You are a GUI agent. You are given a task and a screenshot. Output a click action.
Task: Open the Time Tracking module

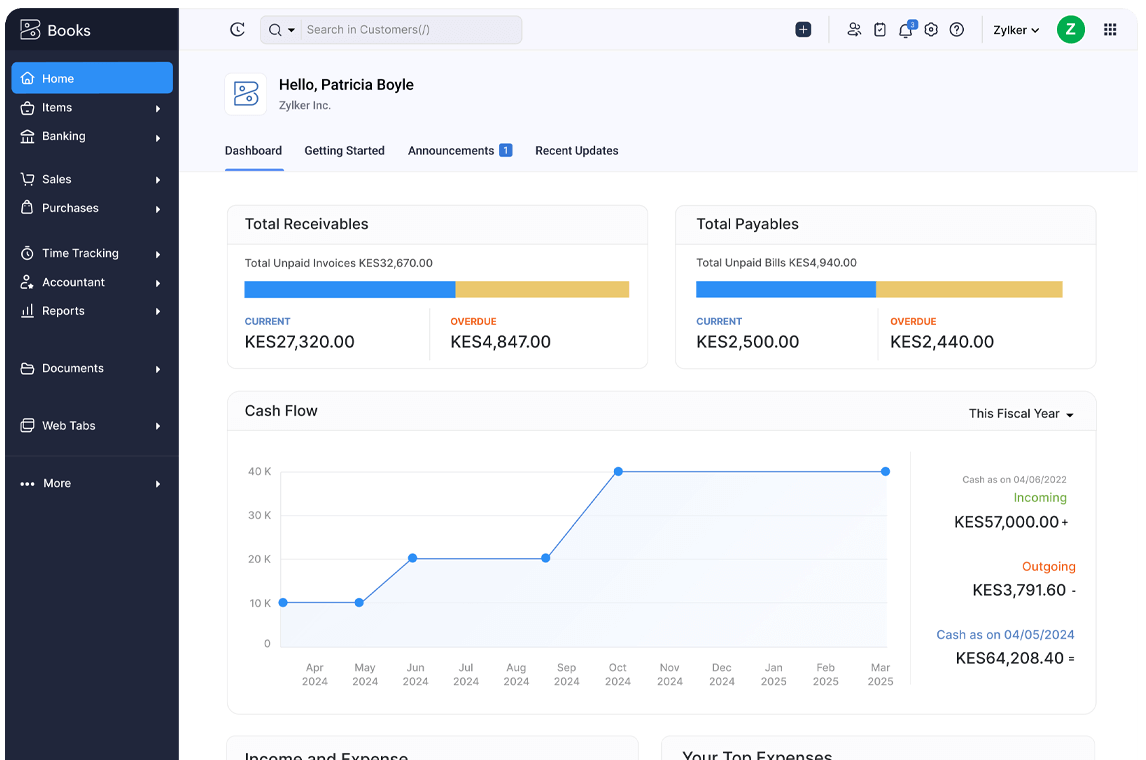coord(78,253)
